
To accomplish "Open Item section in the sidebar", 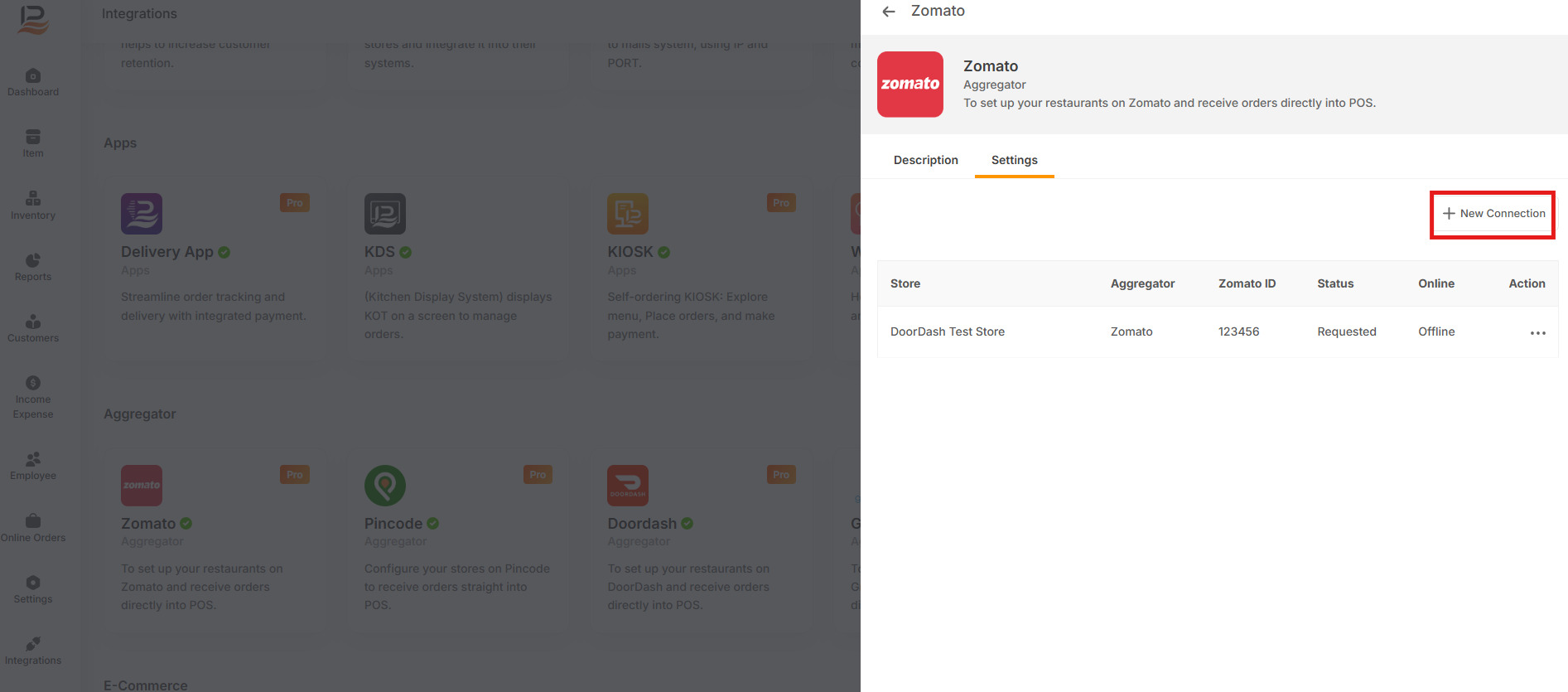I will (x=33, y=144).
